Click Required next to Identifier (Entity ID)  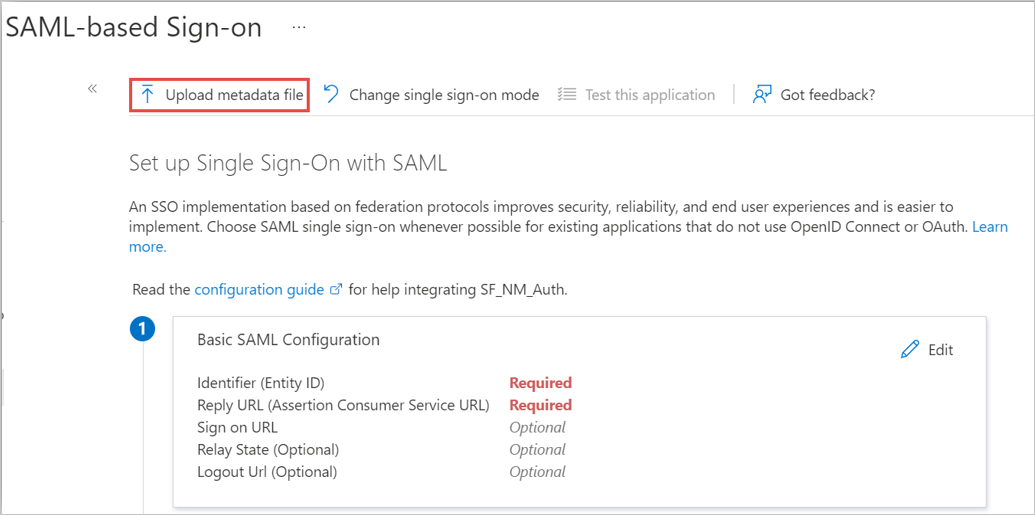(540, 383)
